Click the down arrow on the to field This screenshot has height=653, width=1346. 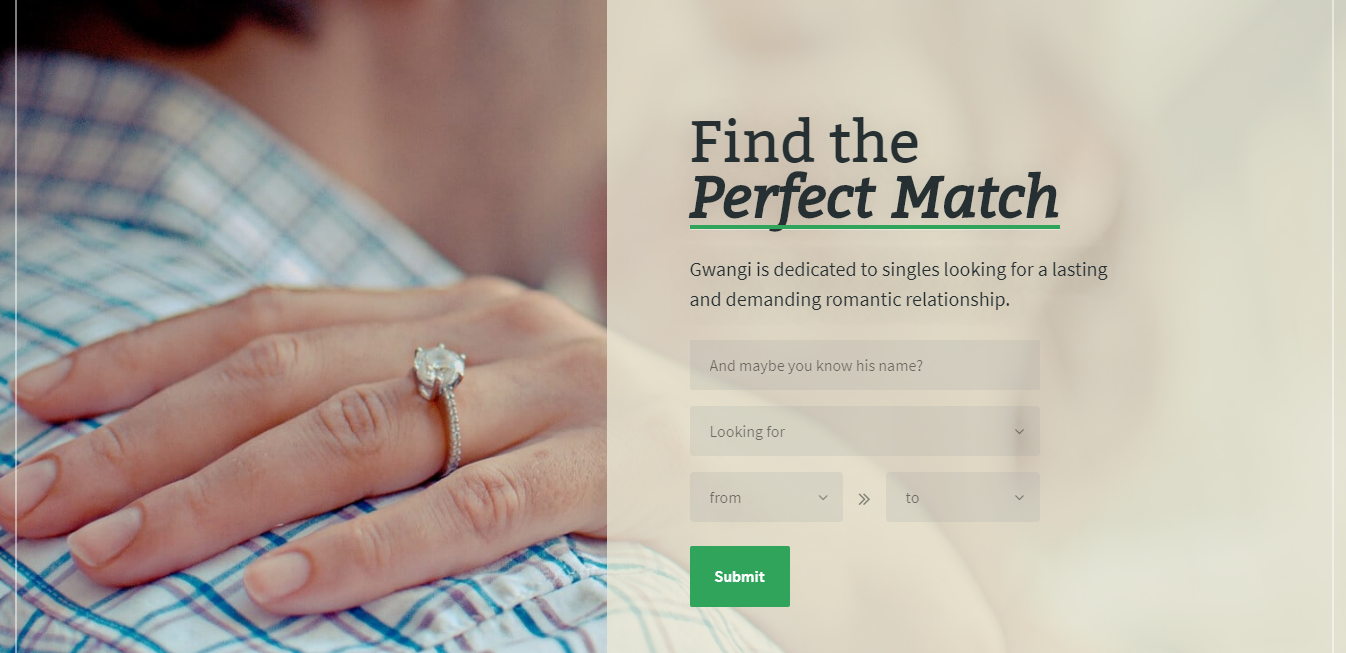[x=1019, y=498]
